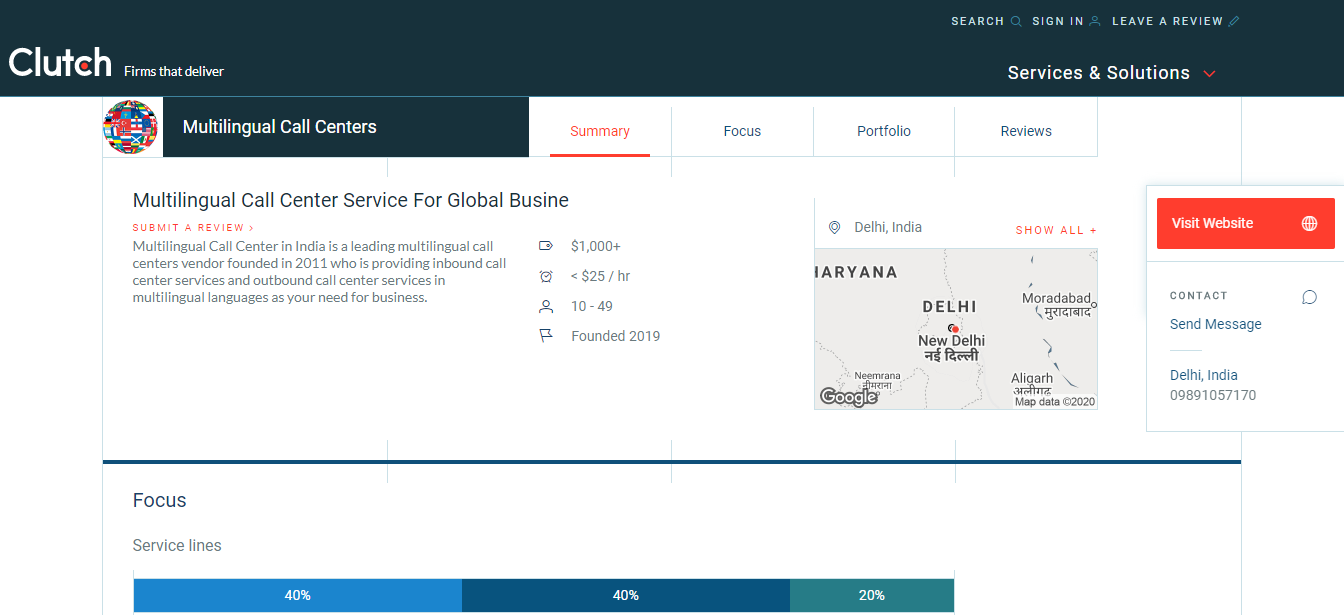
Task: Click the Moradabad label on the map
Action: point(1056,298)
